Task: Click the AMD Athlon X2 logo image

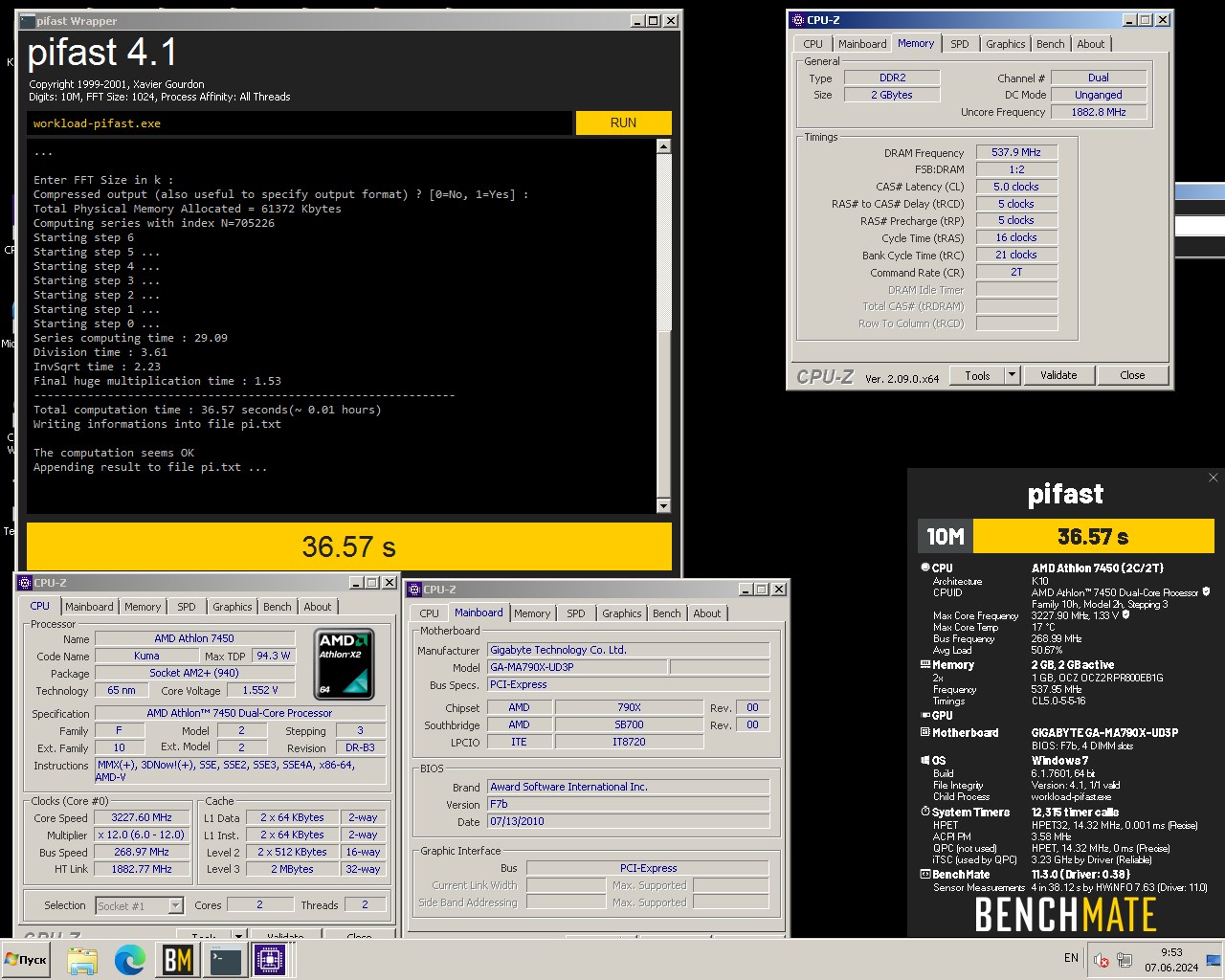Action: pos(344,663)
